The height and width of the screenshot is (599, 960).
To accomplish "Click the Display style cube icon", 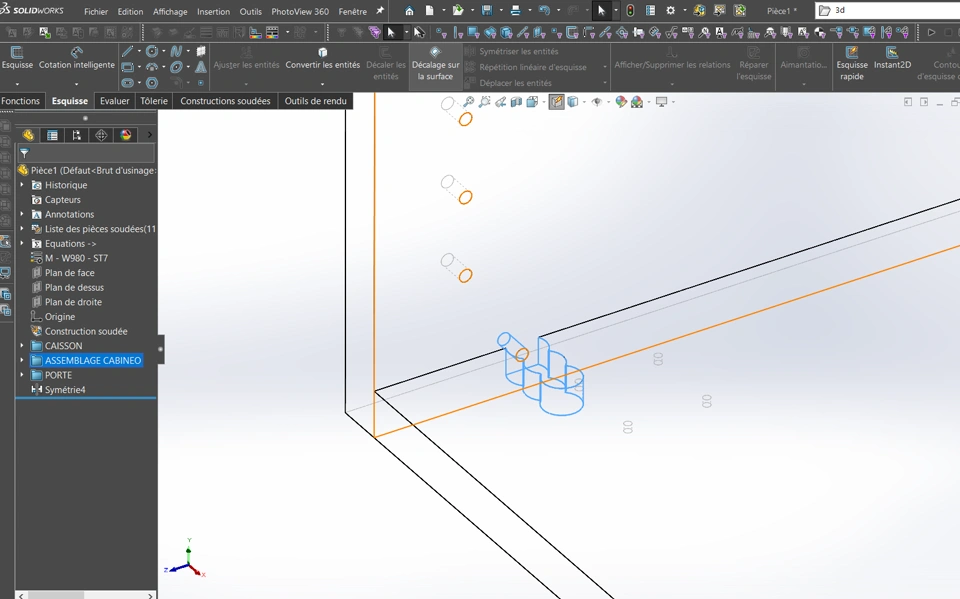I will [x=572, y=102].
